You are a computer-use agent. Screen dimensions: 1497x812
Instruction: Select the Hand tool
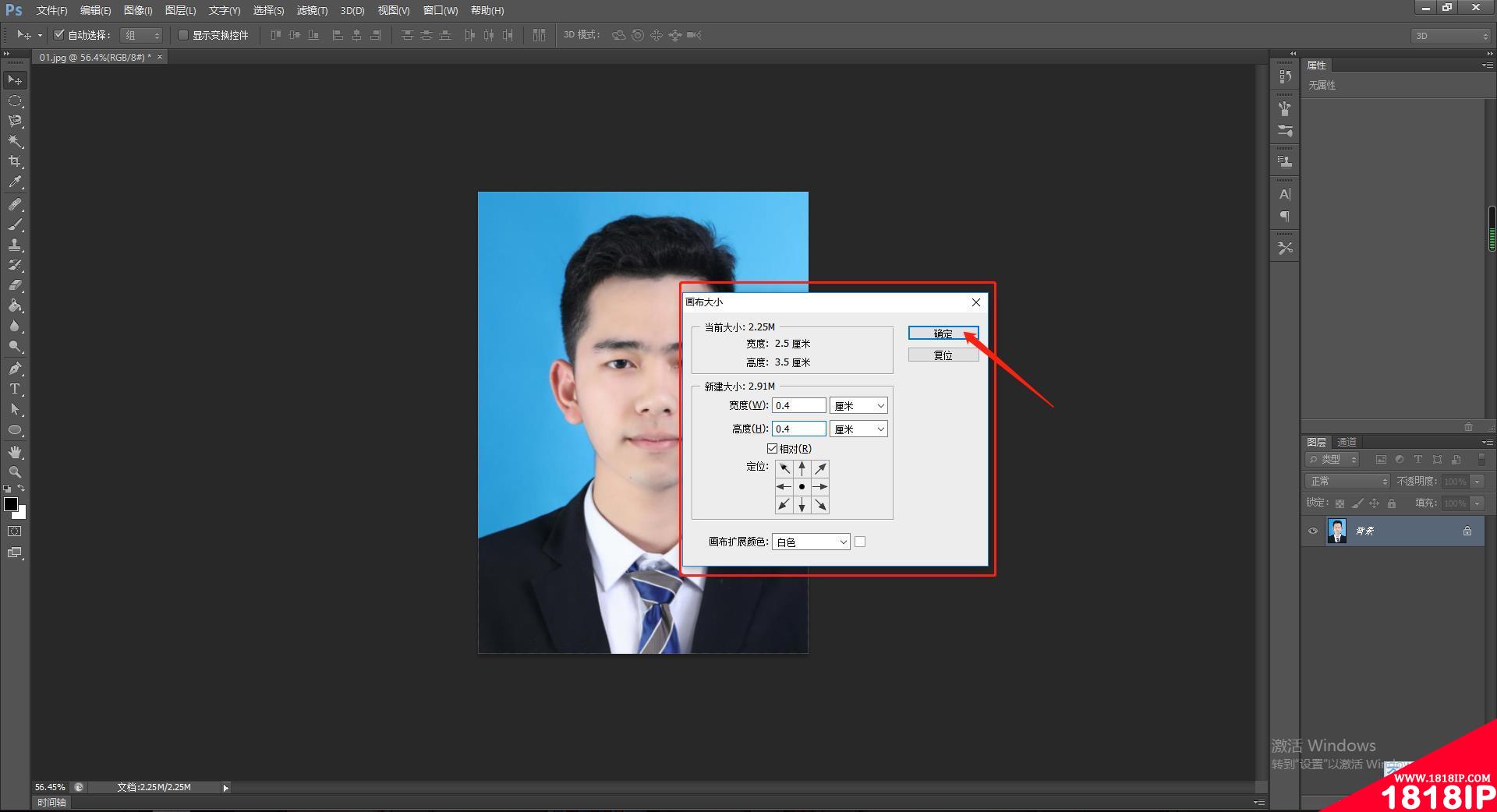tap(15, 452)
